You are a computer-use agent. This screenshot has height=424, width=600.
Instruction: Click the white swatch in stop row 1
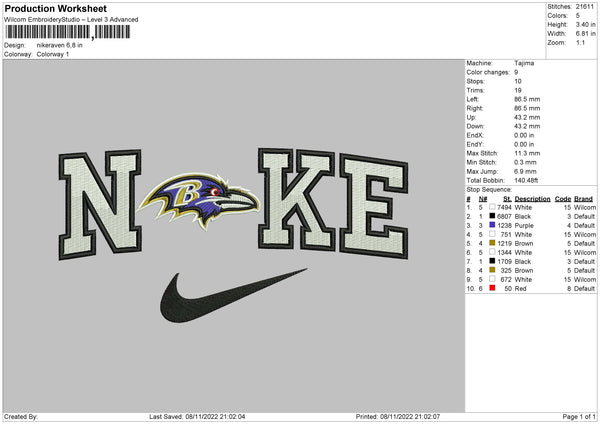coord(492,207)
